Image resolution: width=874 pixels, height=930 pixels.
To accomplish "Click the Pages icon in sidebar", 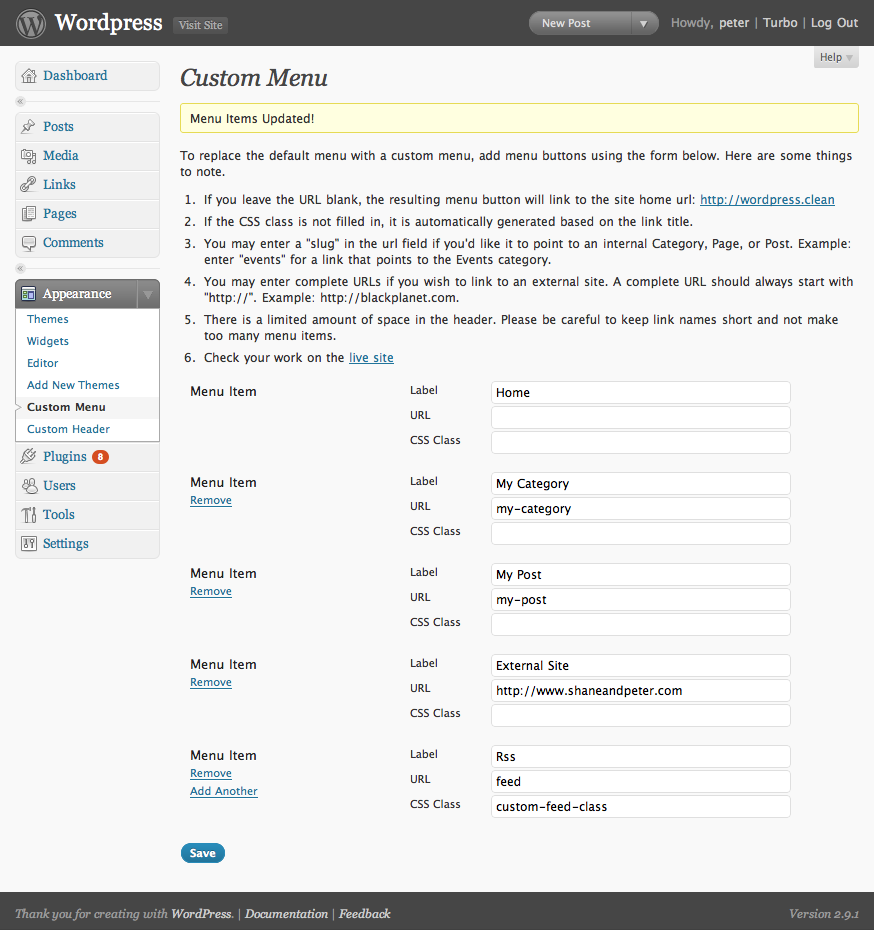I will coord(28,214).
